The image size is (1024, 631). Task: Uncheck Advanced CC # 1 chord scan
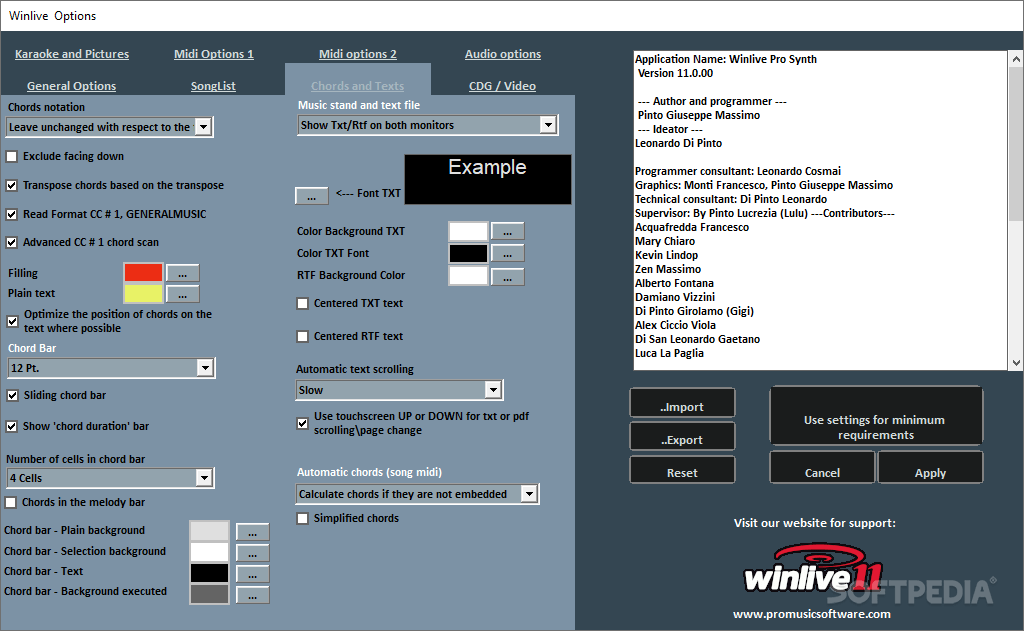click(14, 241)
